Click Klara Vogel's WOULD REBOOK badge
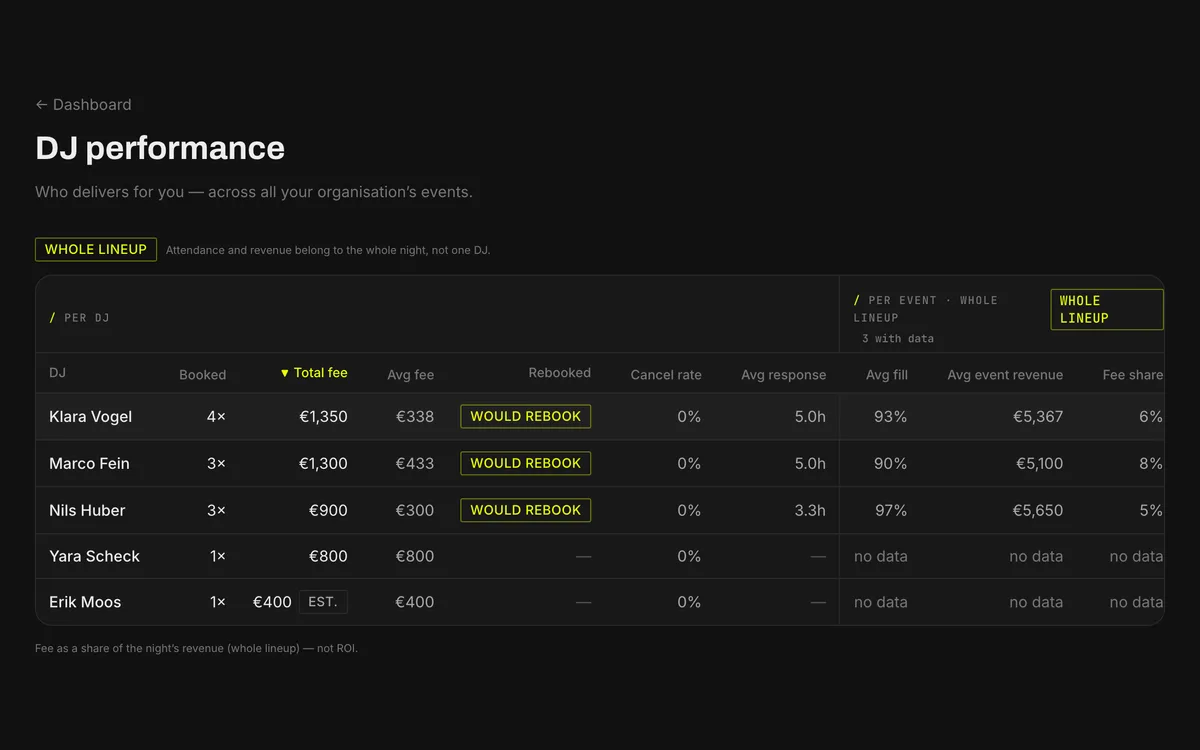This screenshot has width=1200, height=750. (x=526, y=417)
